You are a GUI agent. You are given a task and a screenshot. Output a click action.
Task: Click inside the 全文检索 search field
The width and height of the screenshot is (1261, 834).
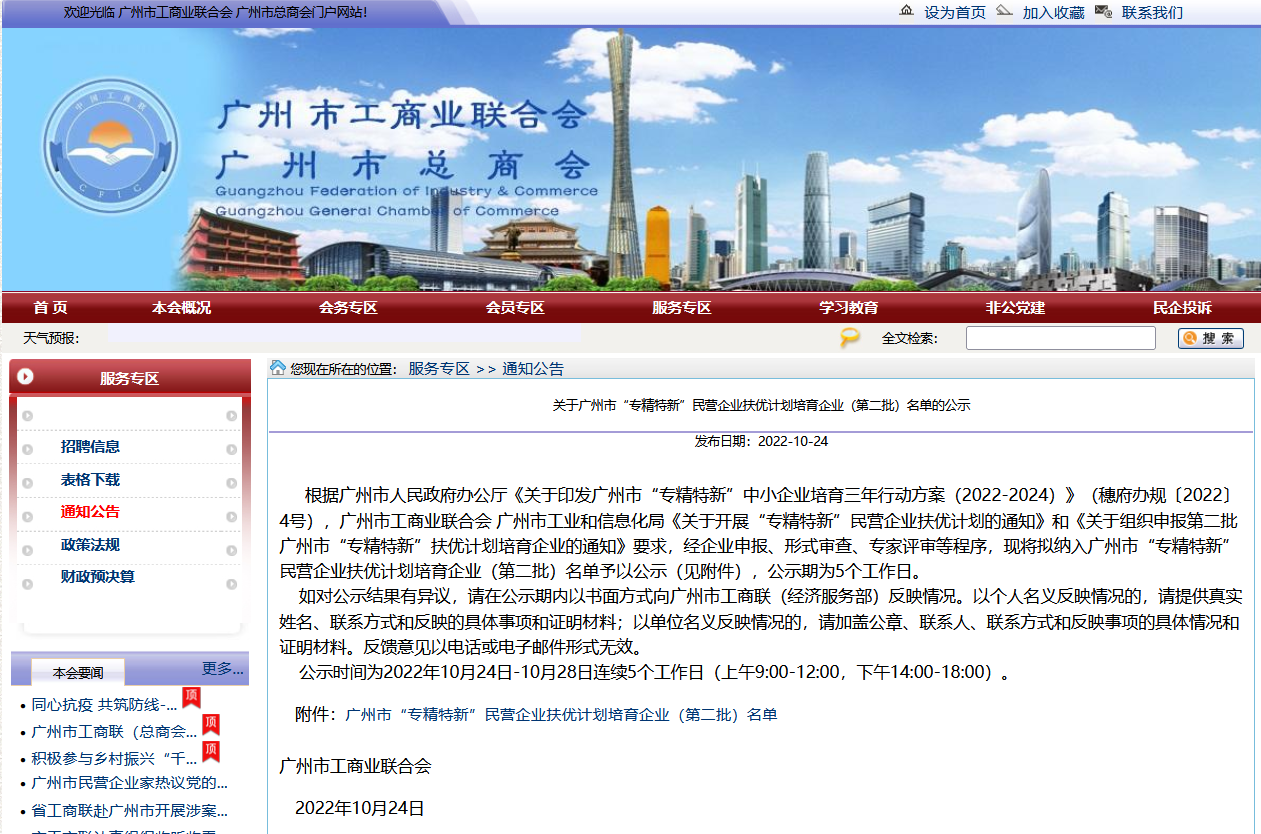click(x=1059, y=338)
